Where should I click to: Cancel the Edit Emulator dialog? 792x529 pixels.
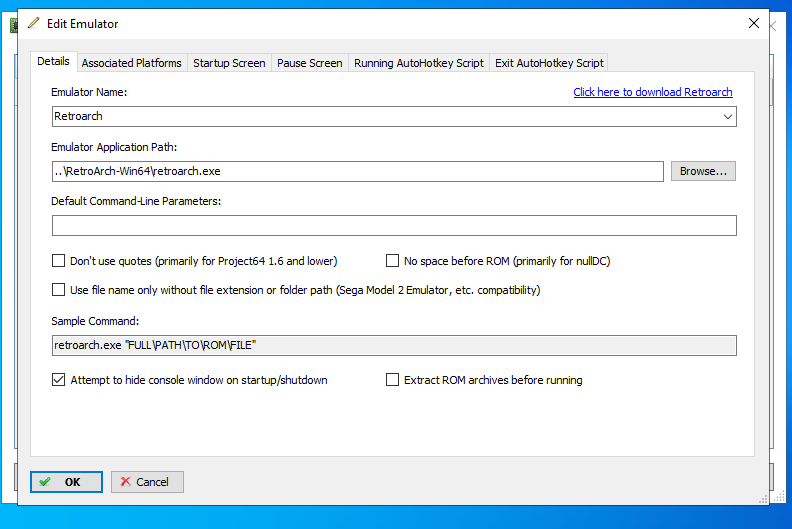[x=147, y=482]
